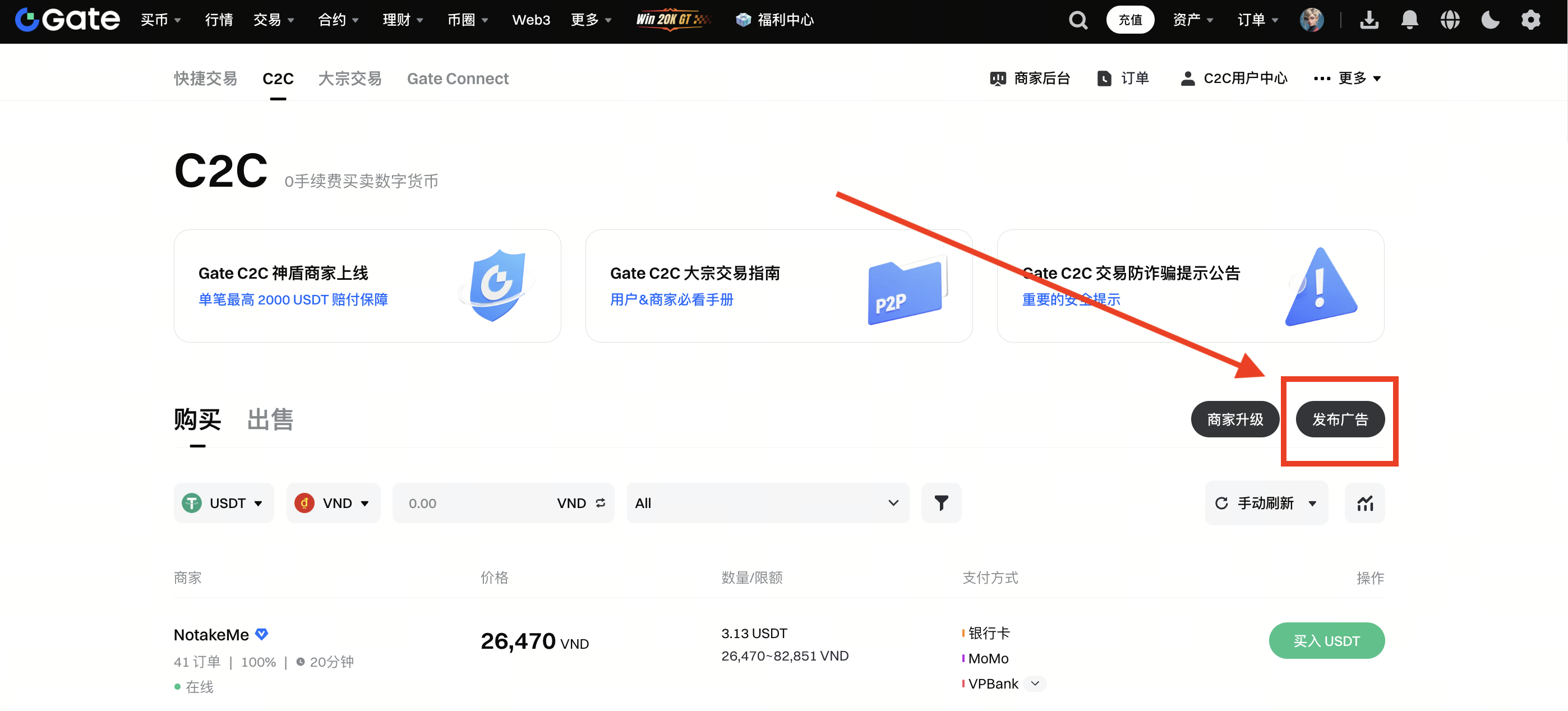Open the market chart icon button
This screenshot has height=711, width=1568.
(x=1364, y=503)
